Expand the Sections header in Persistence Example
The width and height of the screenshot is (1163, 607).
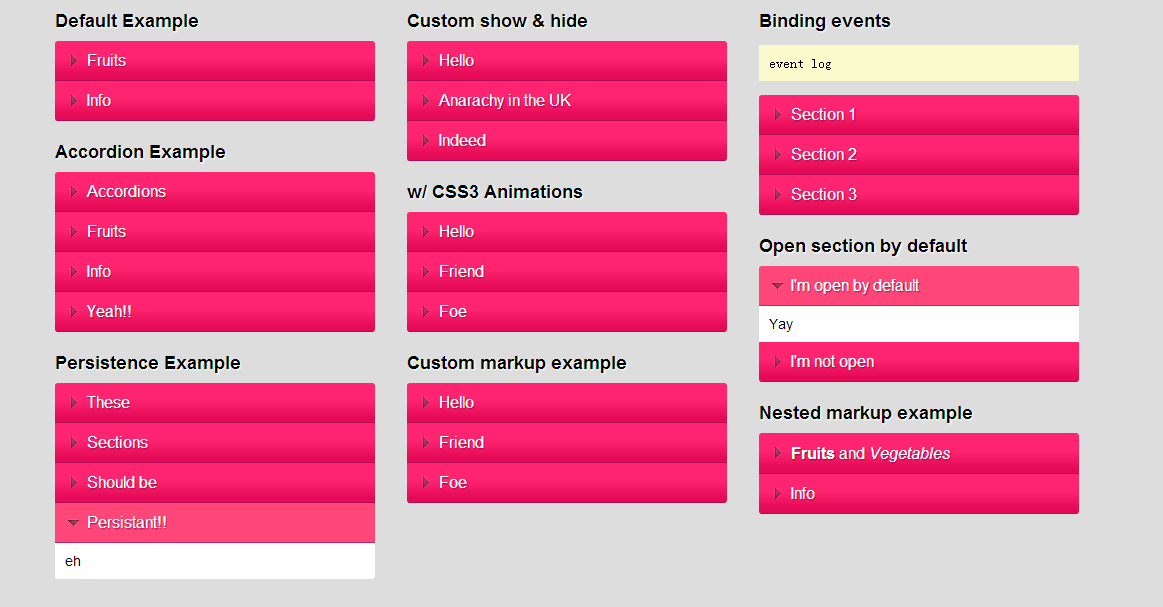pyautogui.click(x=215, y=443)
